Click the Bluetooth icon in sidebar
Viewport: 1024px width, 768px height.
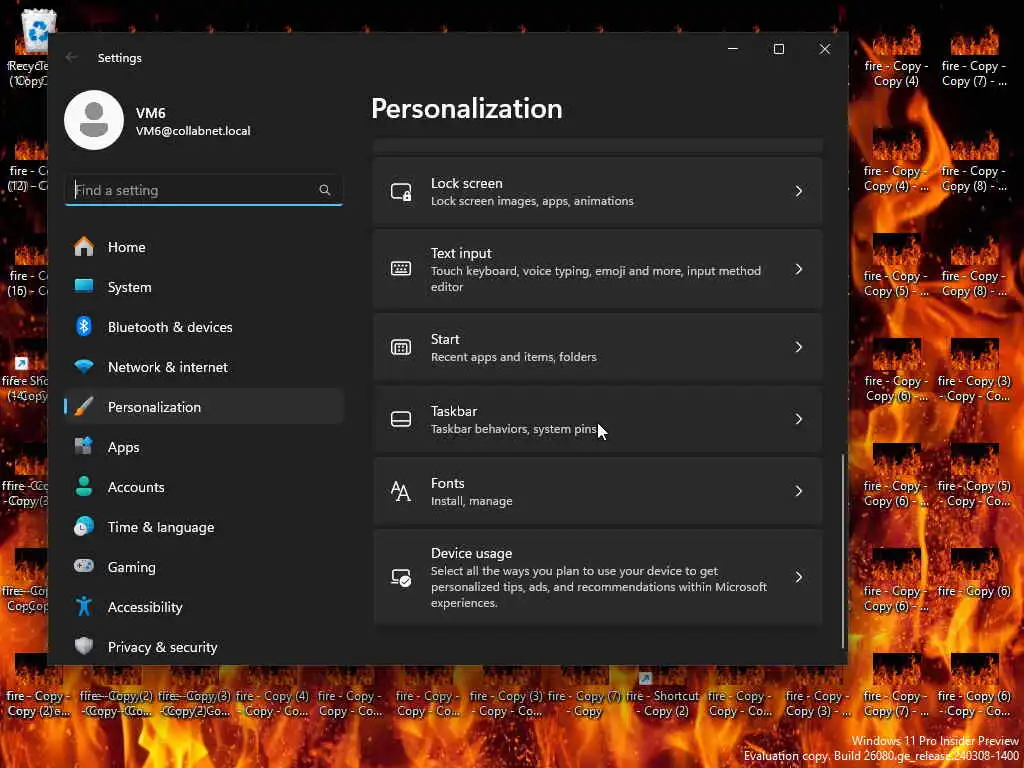pyautogui.click(x=84, y=327)
